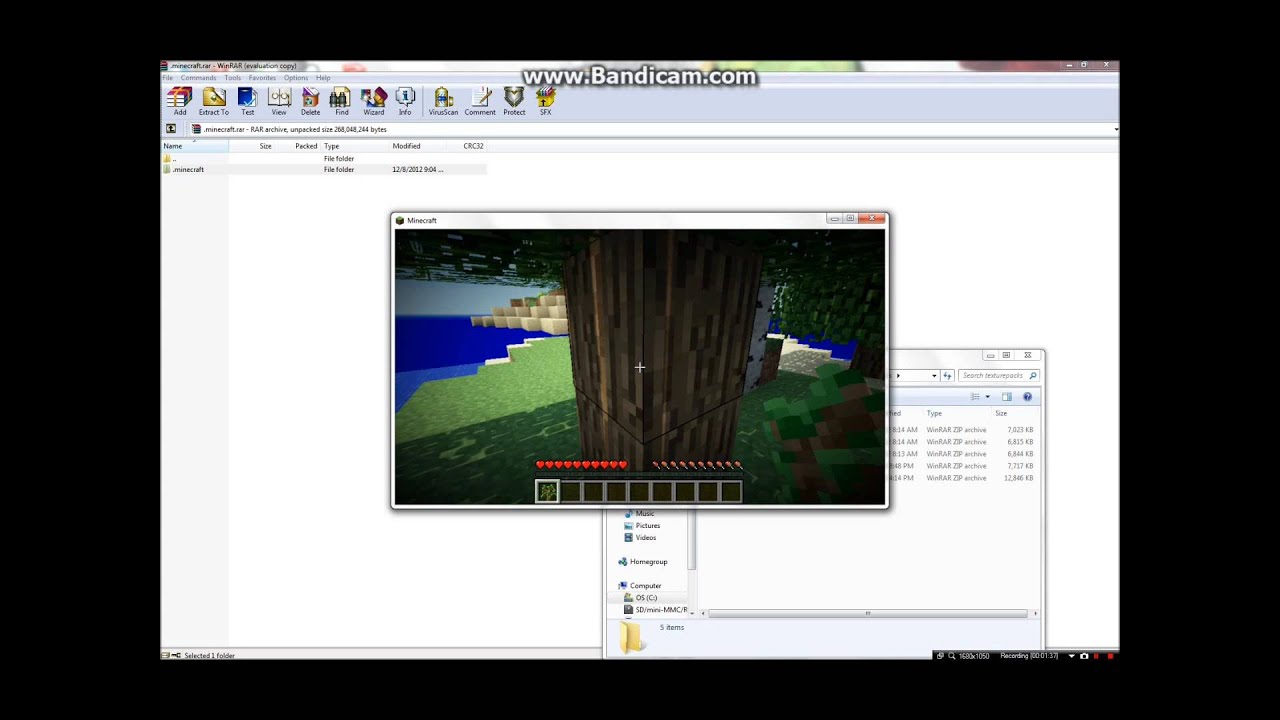Open the Favorites menu
1280x720 pixels.
coord(262,78)
